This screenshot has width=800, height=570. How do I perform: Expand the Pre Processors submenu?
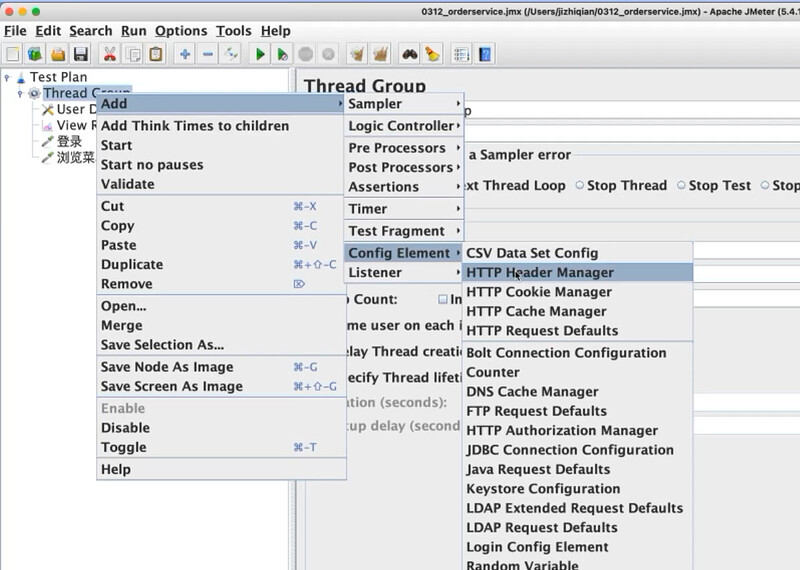click(404, 148)
